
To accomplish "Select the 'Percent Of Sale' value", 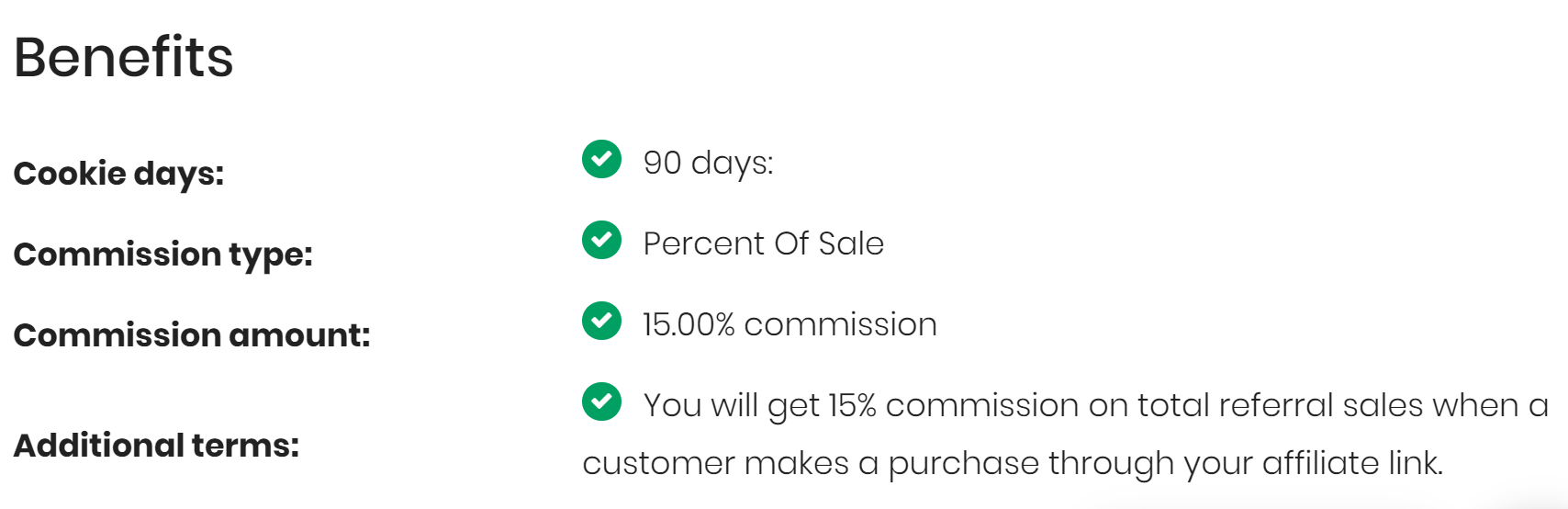I will click(x=764, y=243).
